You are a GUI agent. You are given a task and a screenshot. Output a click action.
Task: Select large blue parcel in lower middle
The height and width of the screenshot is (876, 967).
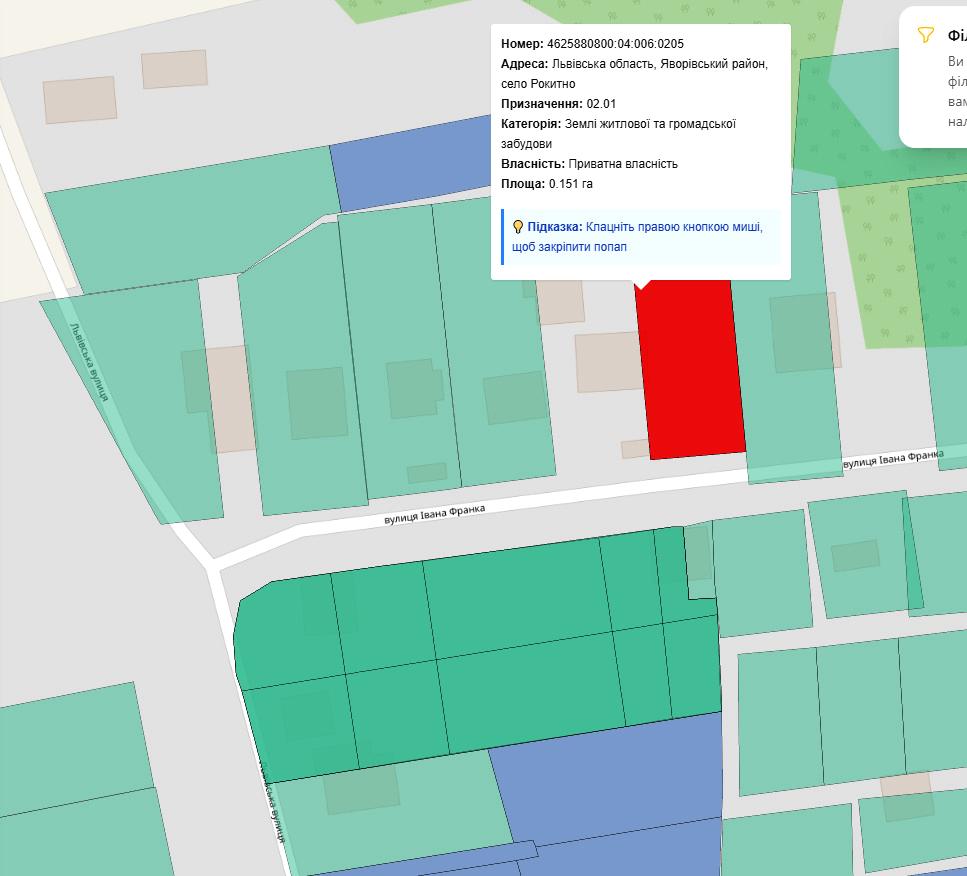(x=617, y=783)
